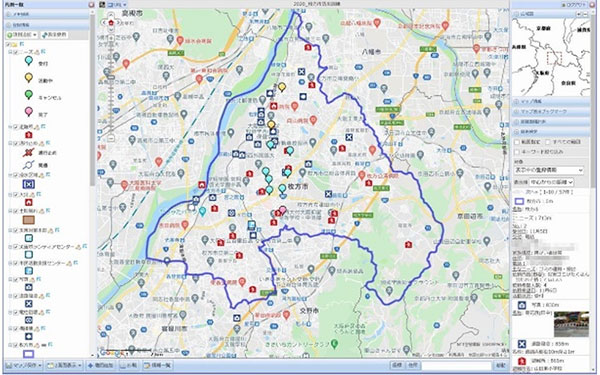
Task: Click the 情報一覧 button in bottom toolbar
Action: click(x=157, y=365)
